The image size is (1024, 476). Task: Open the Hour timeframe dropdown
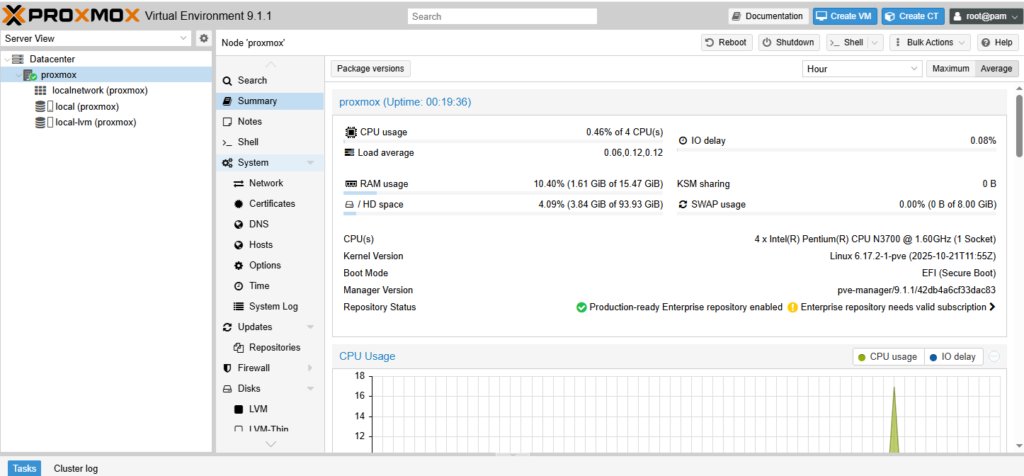(862, 69)
